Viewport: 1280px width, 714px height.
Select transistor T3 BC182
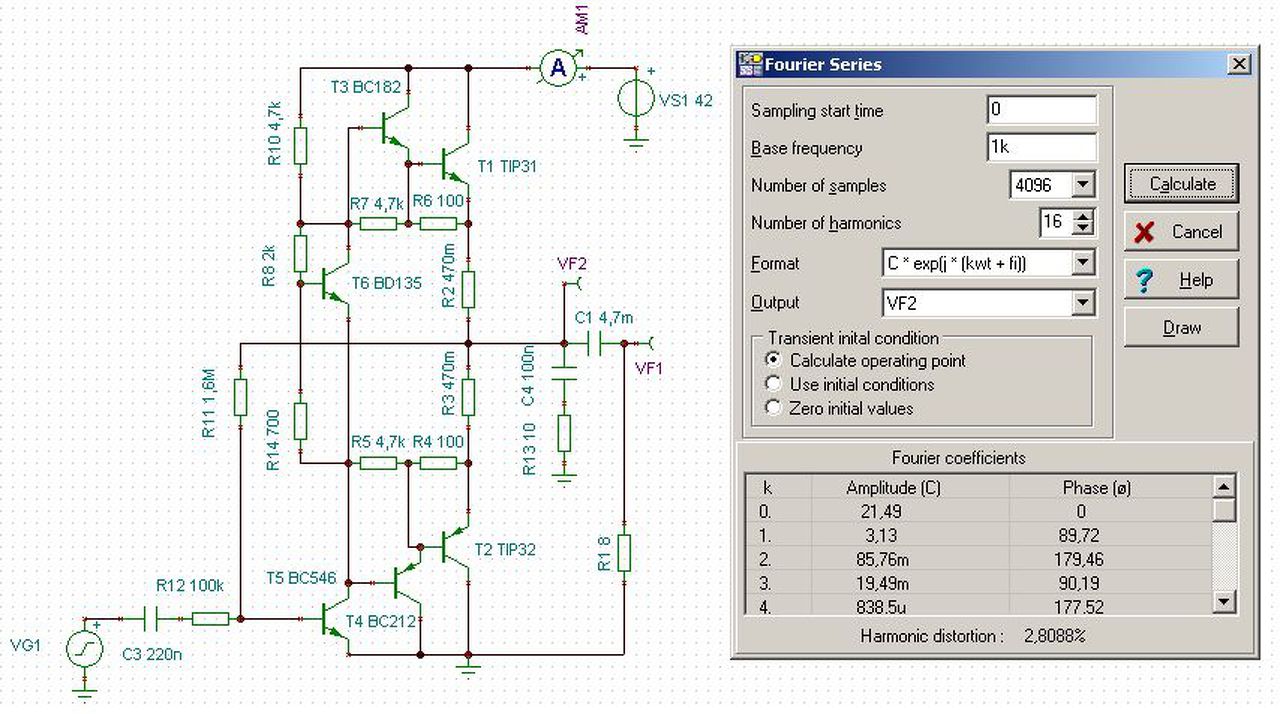pyautogui.click(x=395, y=127)
